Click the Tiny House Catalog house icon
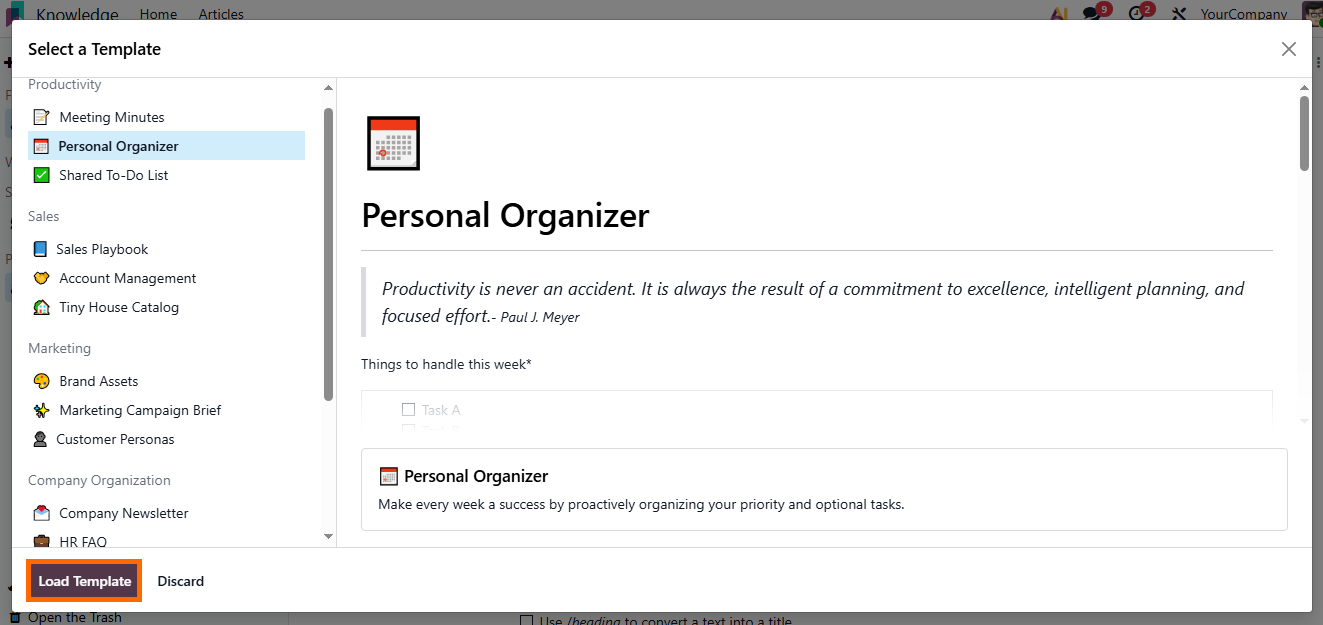Screen dimensions: 1323x625 pos(41,307)
